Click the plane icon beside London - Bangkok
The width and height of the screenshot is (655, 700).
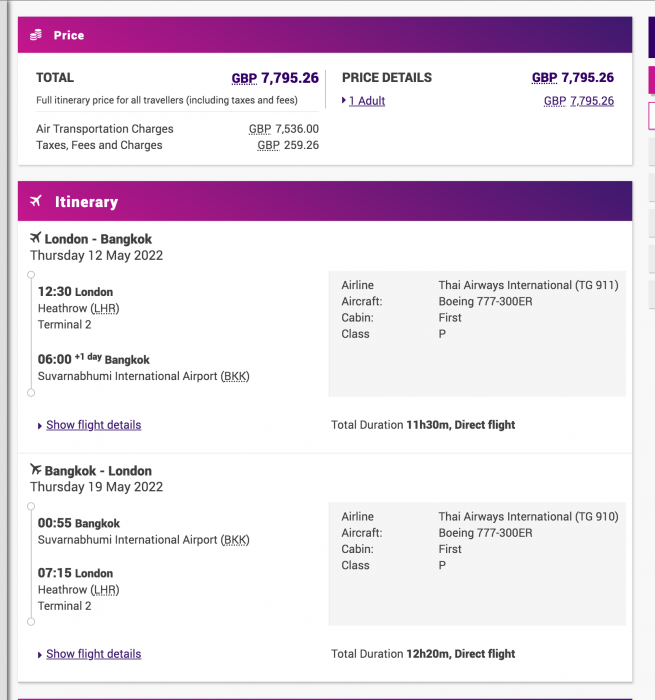click(36, 238)
